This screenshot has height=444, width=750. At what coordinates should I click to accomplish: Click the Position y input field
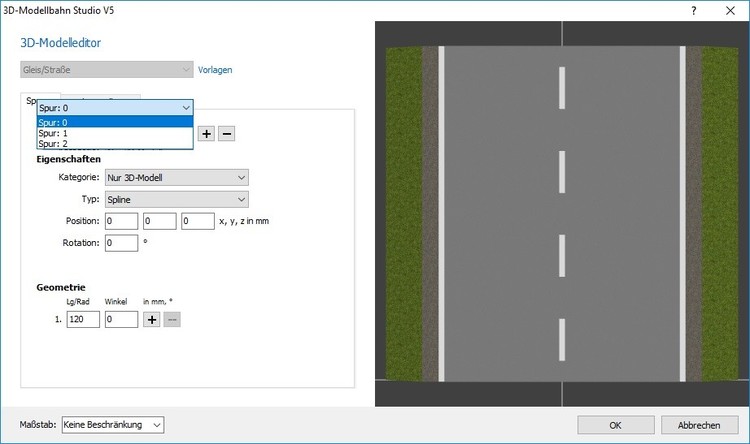click(x=160, y=221)
